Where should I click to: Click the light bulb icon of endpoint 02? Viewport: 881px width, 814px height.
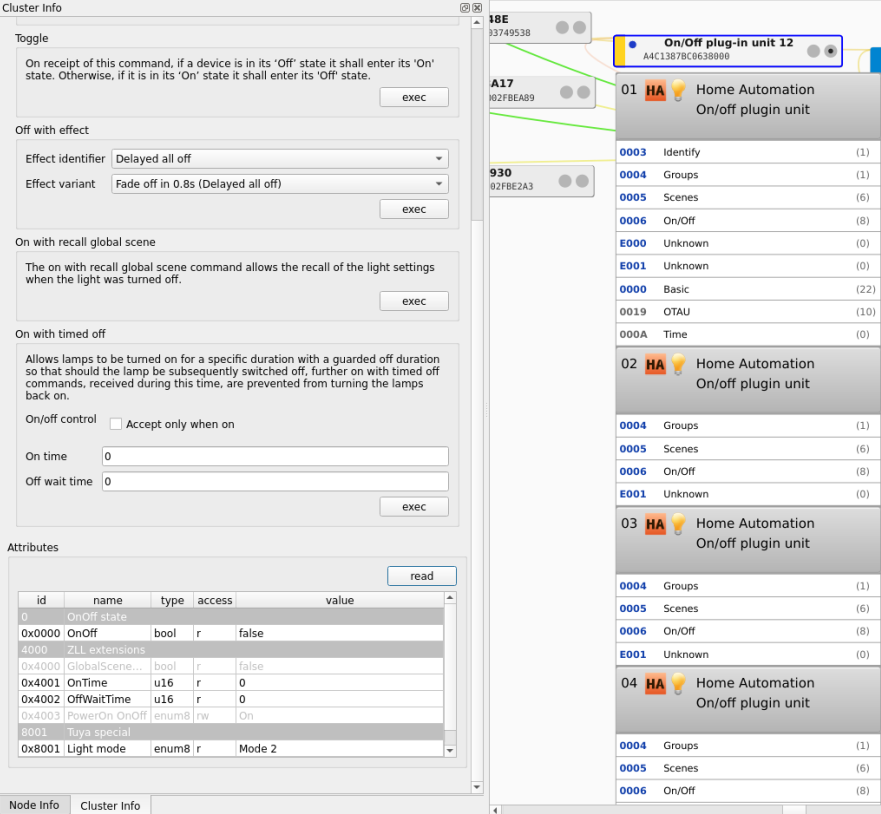click(x=678, y=364)
